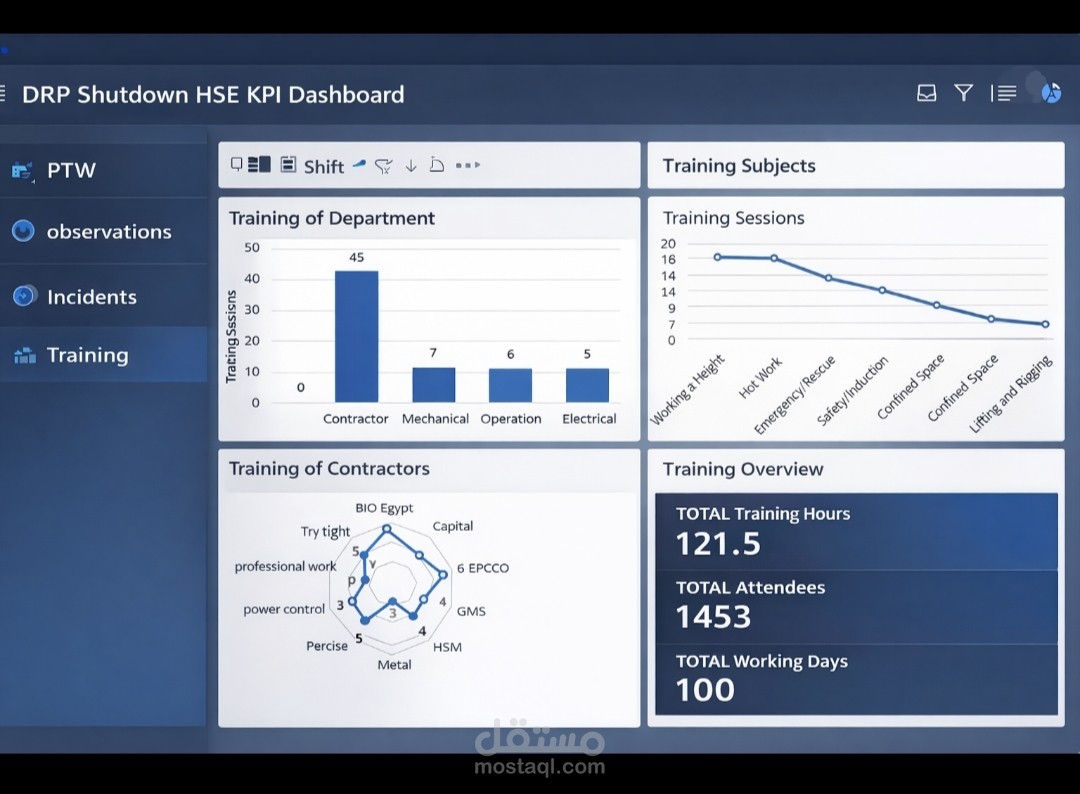Click the Metal radar axis label
Image resolution: width=1080 pixels, height=794 pixels.
(x=394, y=665)
